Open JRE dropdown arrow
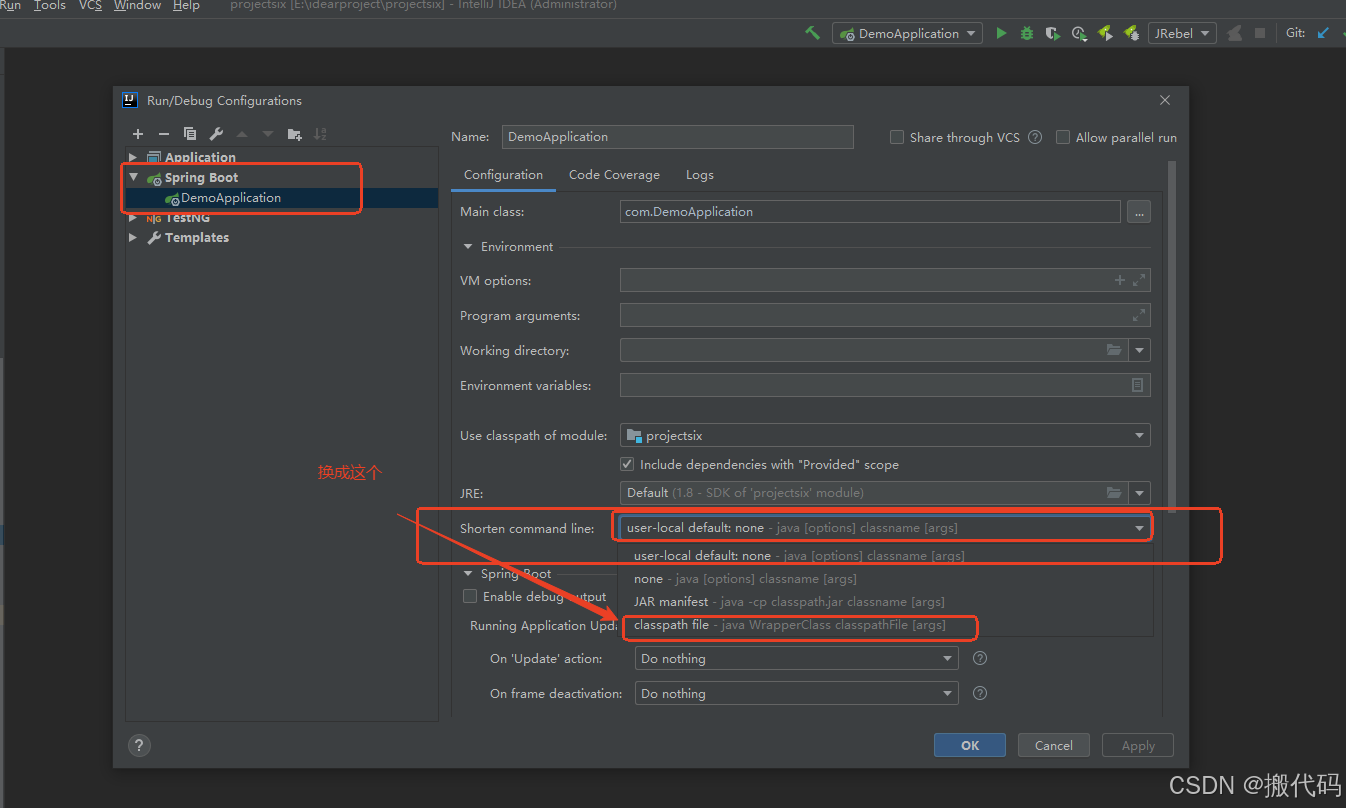 pos(1140,493)
